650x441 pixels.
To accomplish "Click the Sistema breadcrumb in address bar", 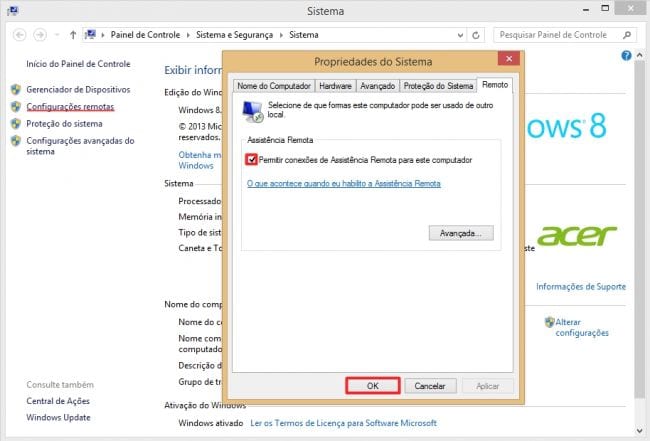I will click(304, 35).
